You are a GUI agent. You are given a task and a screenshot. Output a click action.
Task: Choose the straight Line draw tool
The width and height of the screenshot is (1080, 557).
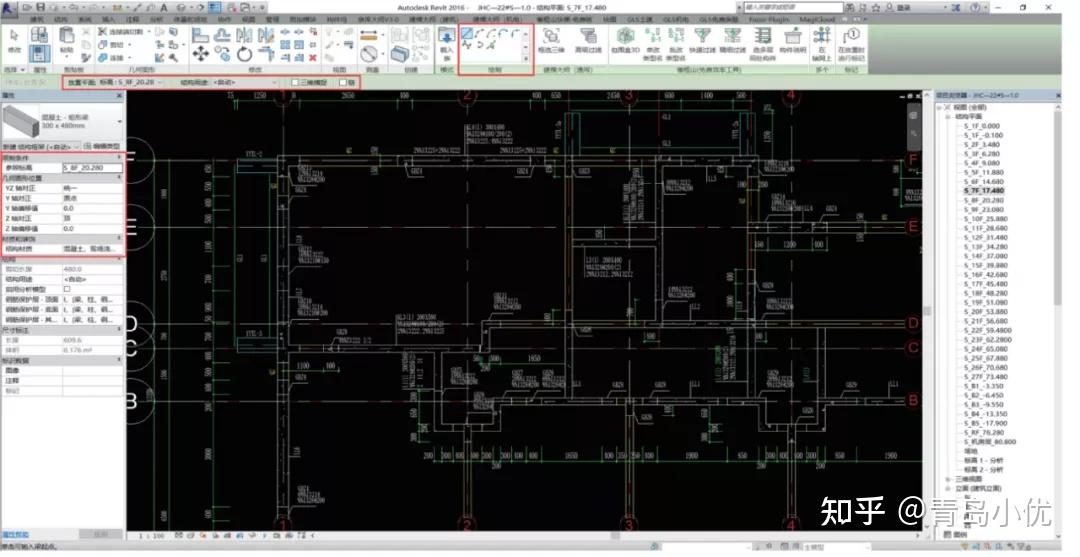point(468,34)
